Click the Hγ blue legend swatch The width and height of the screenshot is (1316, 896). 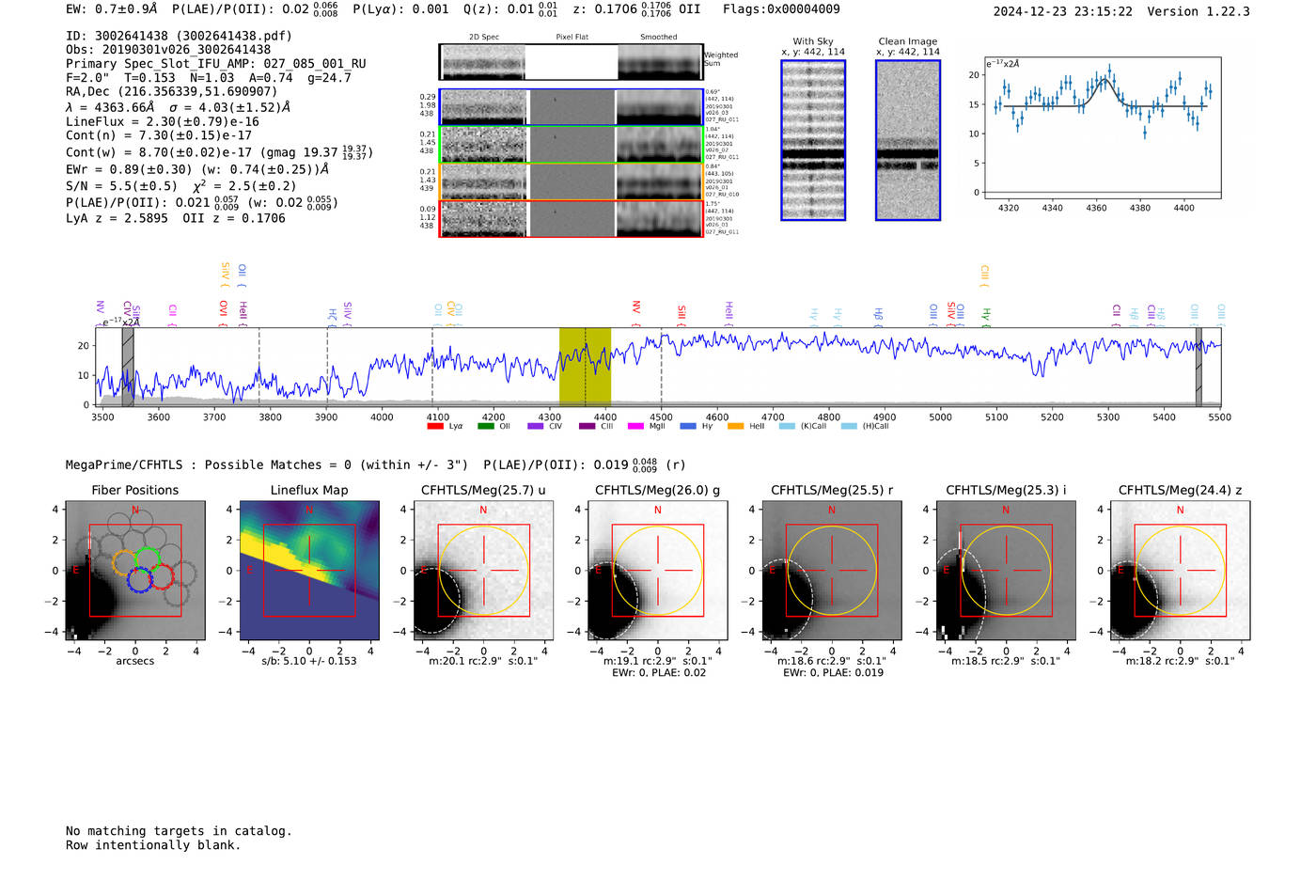coord(688,426)
